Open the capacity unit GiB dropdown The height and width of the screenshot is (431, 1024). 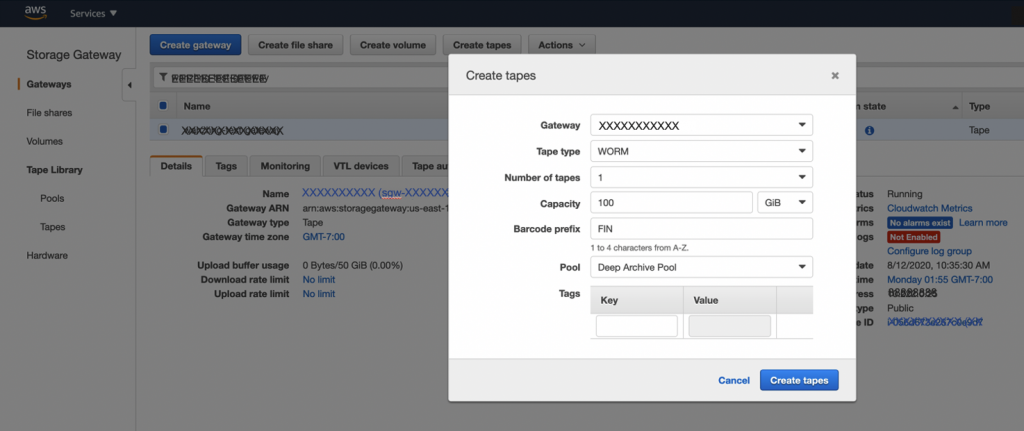[785, 203]
